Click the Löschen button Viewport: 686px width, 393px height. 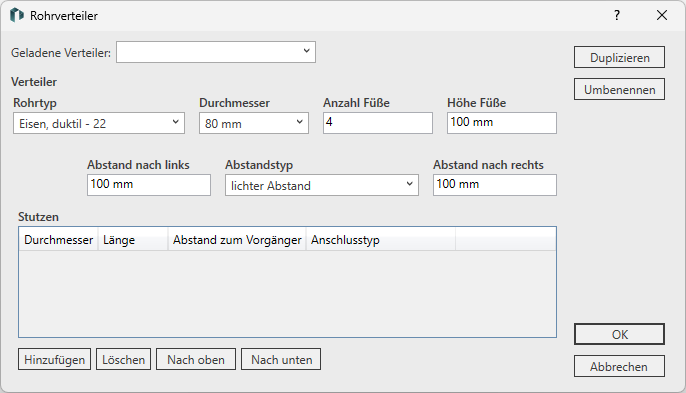(x=123, y=359)
